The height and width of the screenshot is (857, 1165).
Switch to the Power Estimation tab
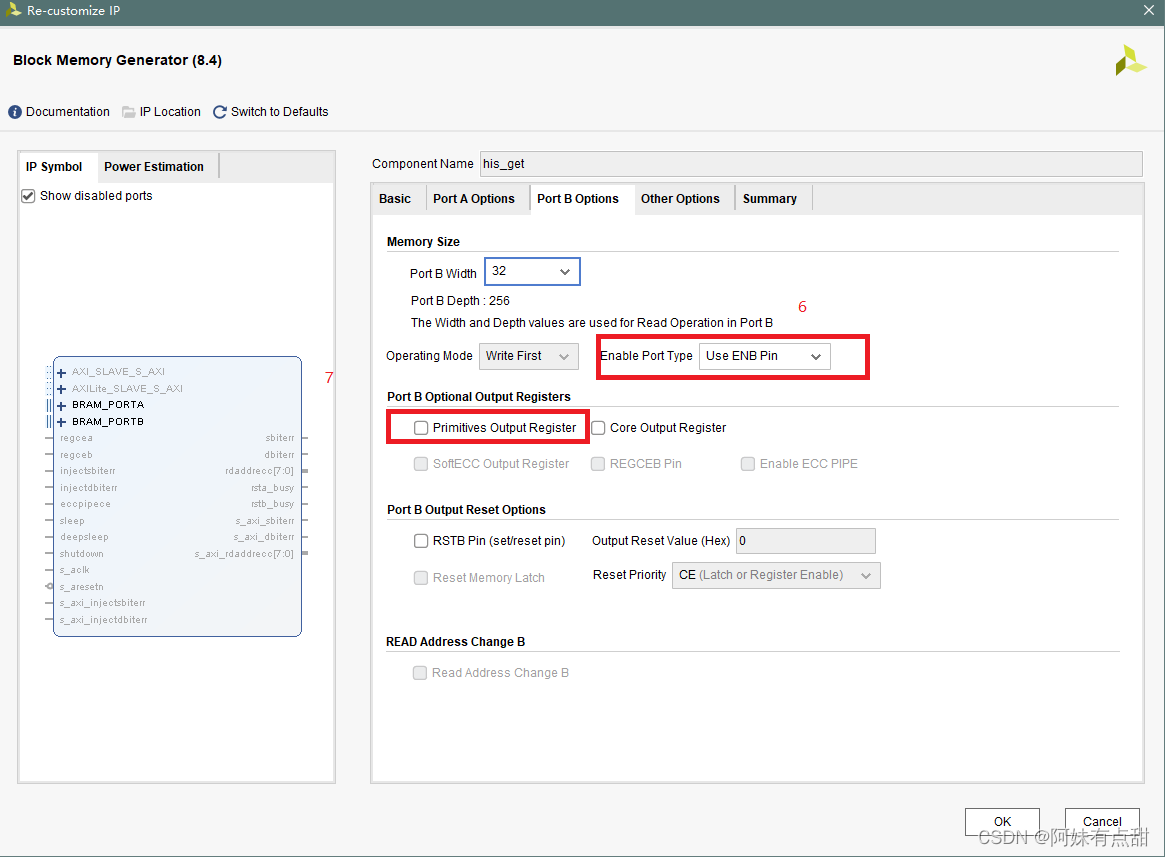154,167
